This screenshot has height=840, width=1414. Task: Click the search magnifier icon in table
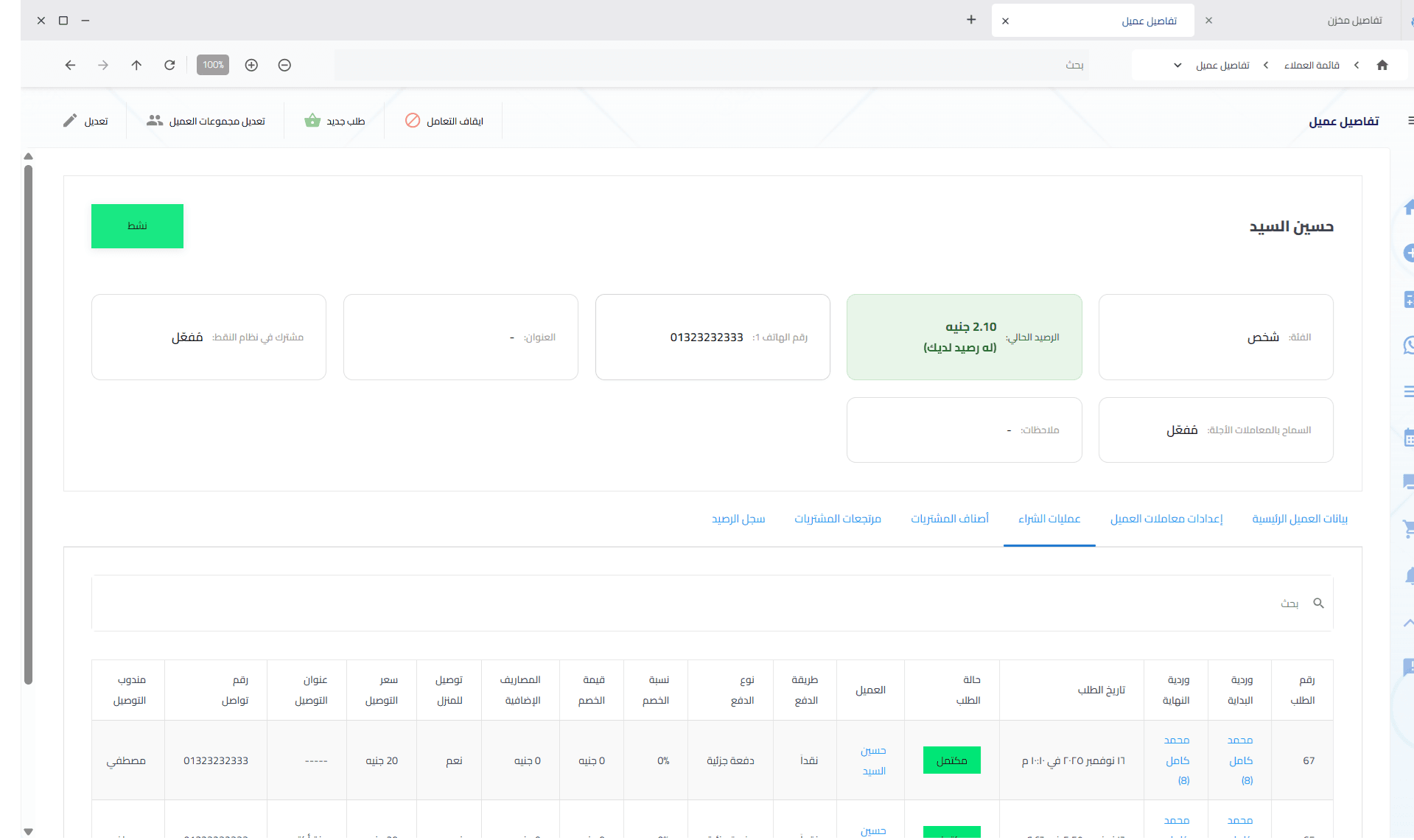click(x=1318, y=603)
